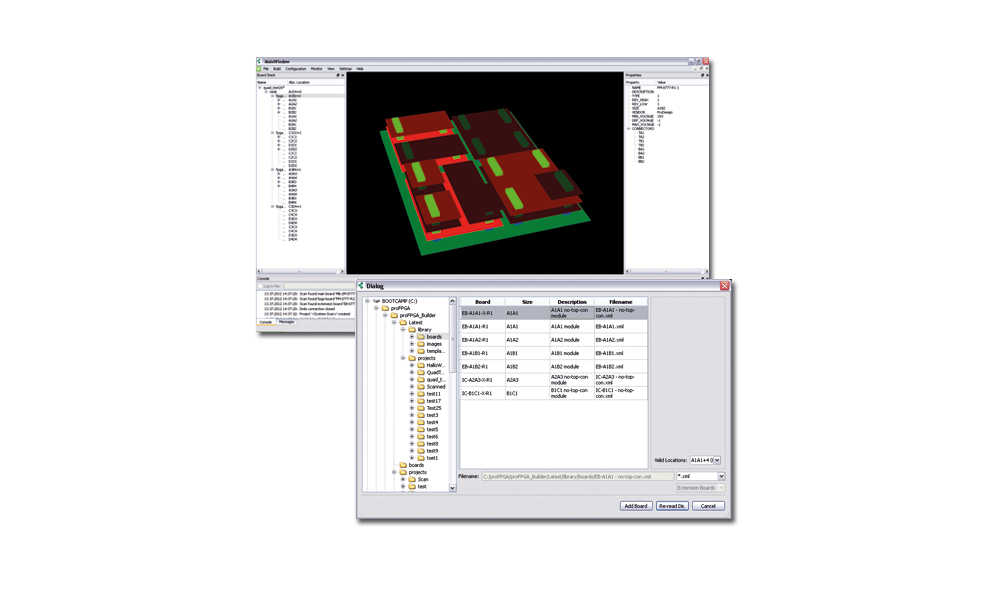Click the Add Board button
1000x600 pixels.
point(636,506)
